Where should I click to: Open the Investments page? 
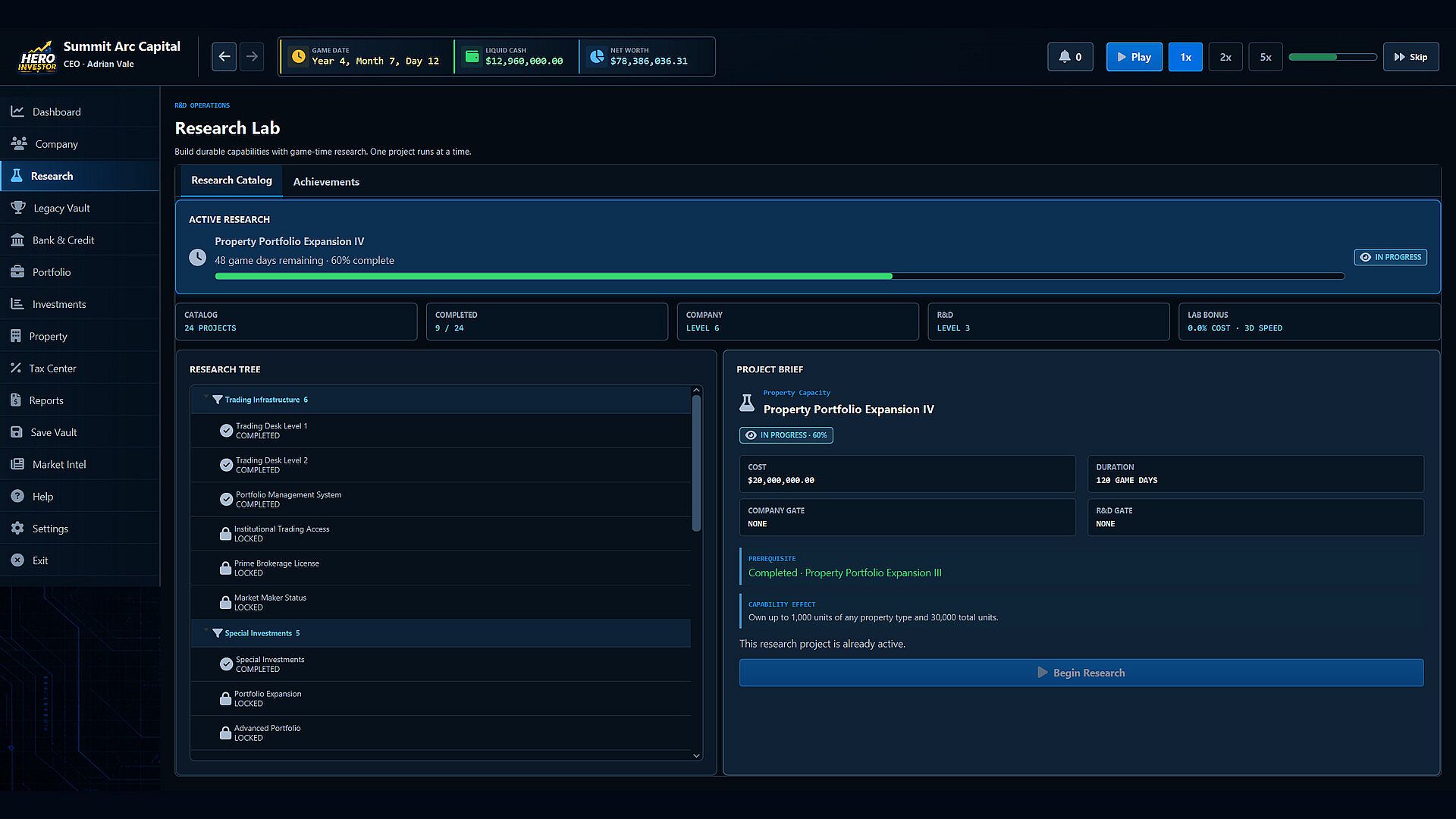pyautogui.click(x=80, y=303)
